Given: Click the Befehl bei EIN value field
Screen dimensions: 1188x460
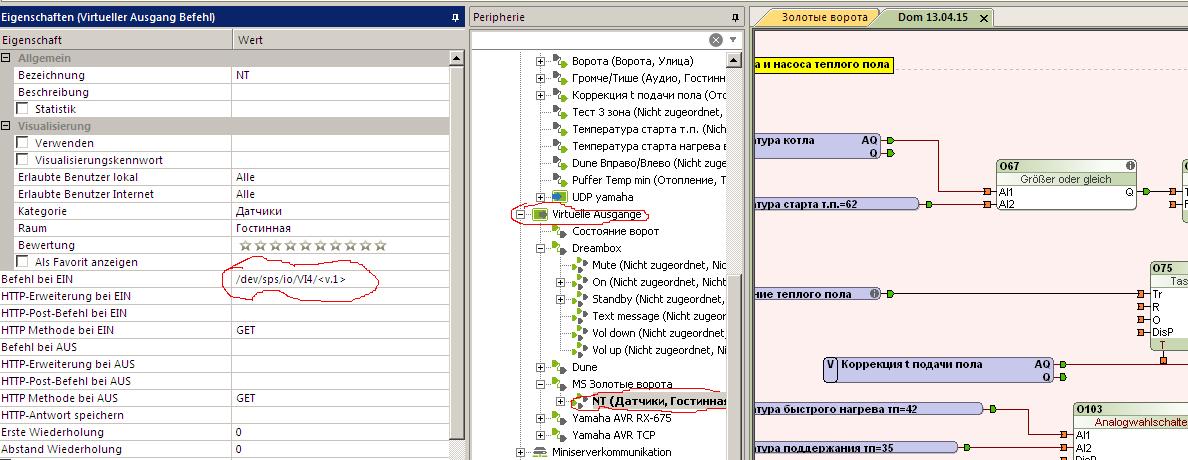Looking at the screenshot, I should (x=340, y=279).
